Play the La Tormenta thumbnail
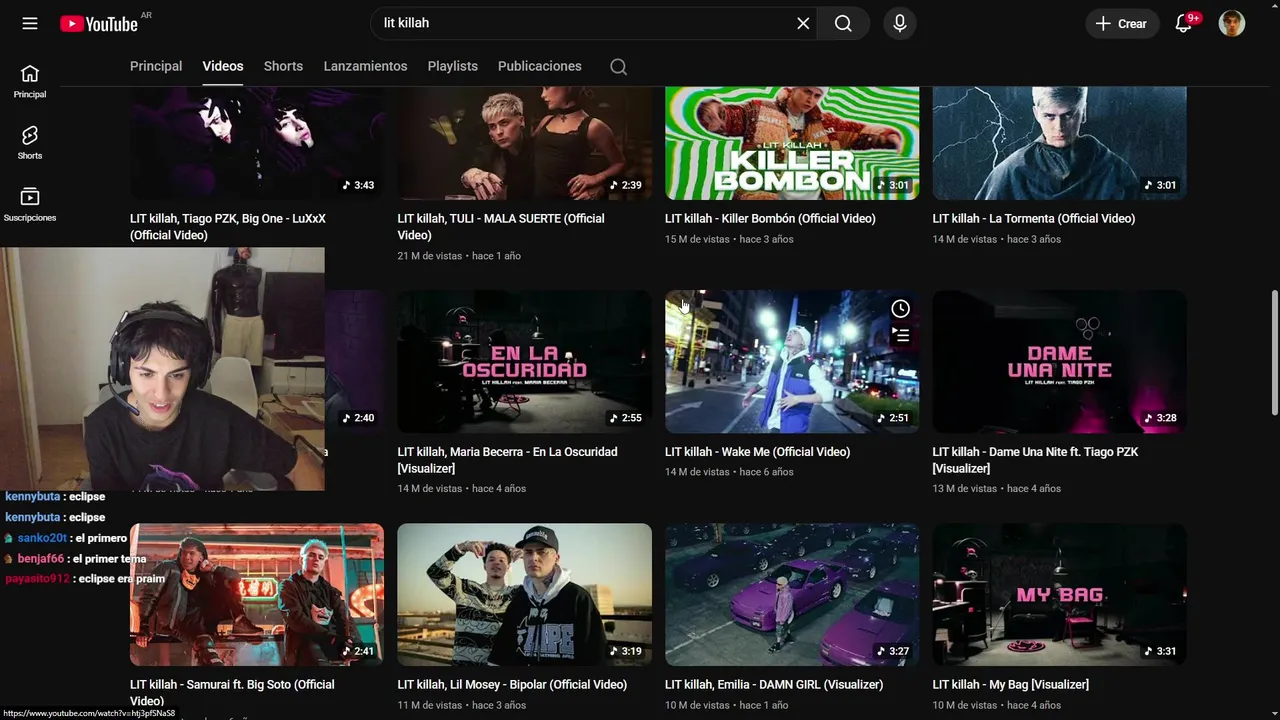 coord(1059,143)
